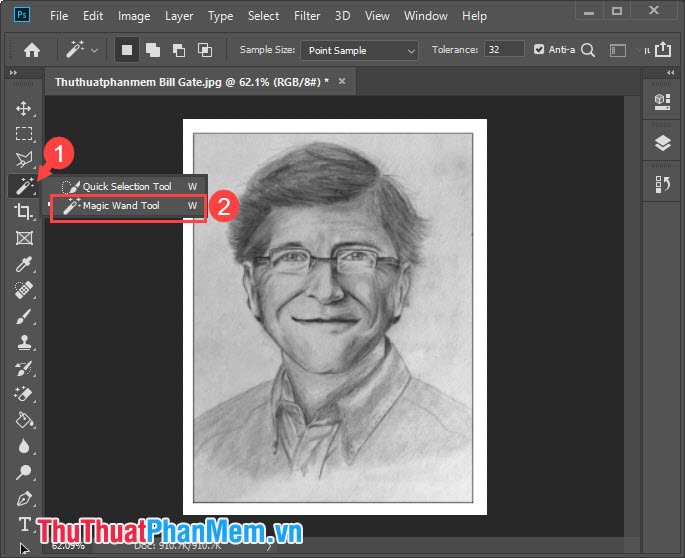Select the Crop tool
The height and width of the screenshot is (558, 685).
click(x=24, y=211)
